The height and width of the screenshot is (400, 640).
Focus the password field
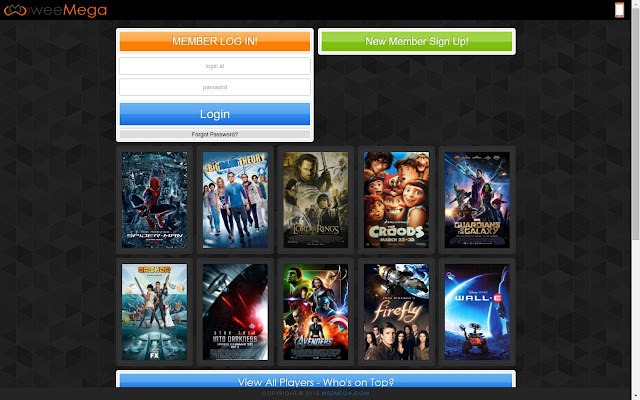coord(215,87)
